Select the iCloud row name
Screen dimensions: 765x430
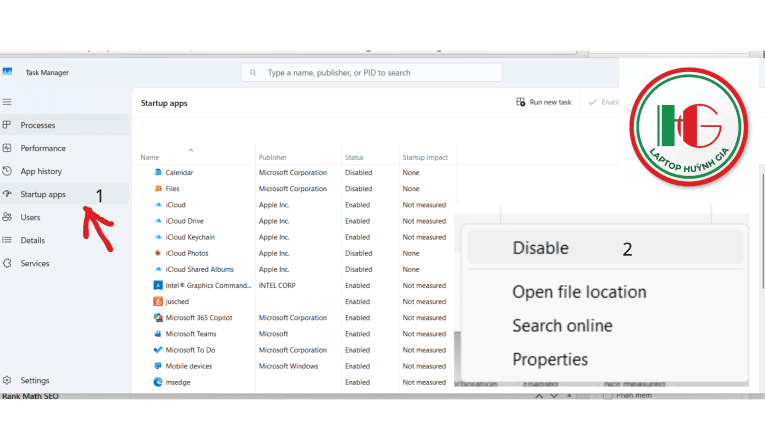coord(176,205)
